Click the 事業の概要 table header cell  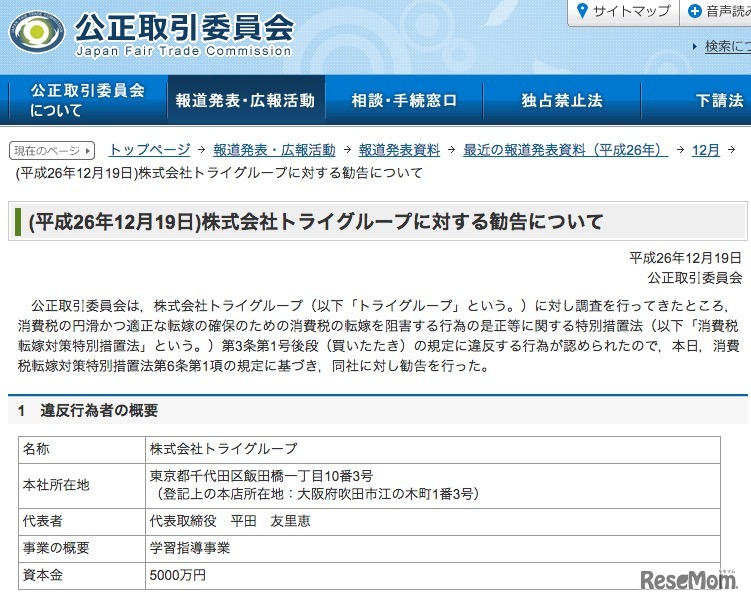[82, 548]
